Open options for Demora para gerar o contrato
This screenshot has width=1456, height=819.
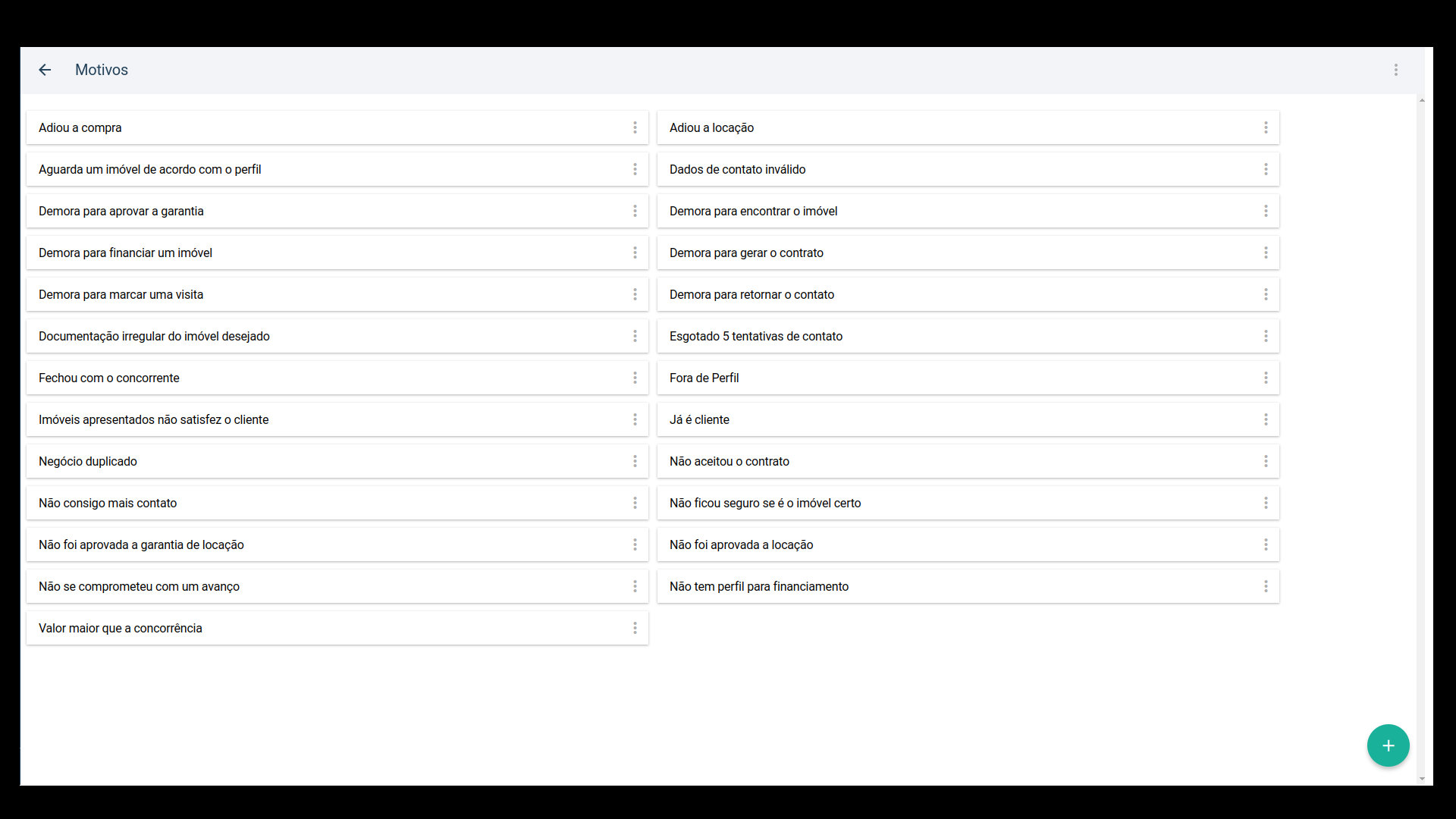click(1266, 253)
